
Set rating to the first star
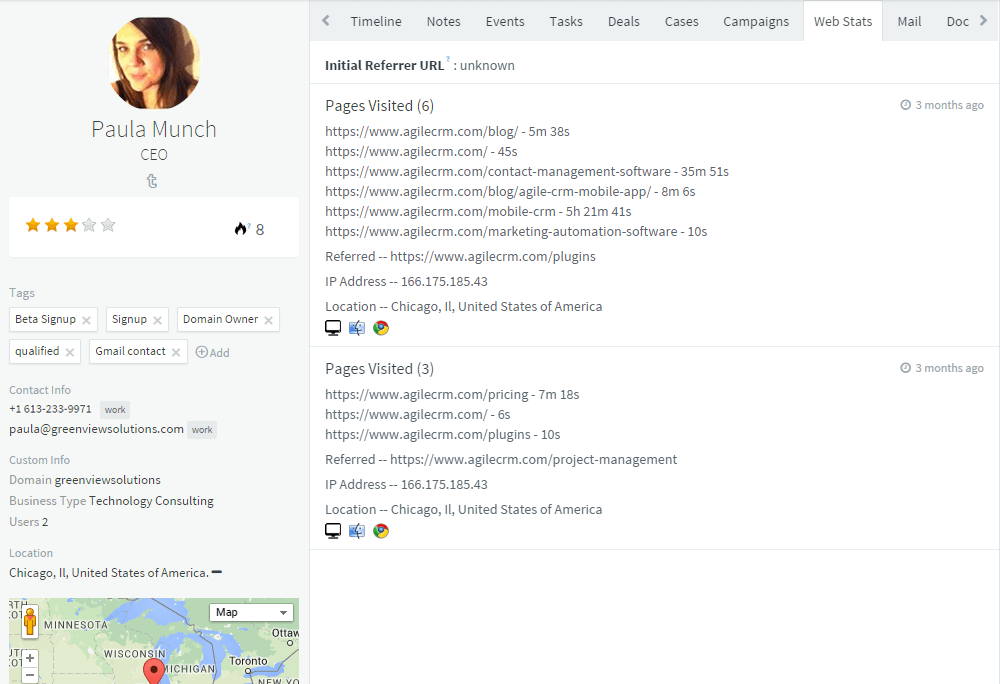[x=33, y=225]
